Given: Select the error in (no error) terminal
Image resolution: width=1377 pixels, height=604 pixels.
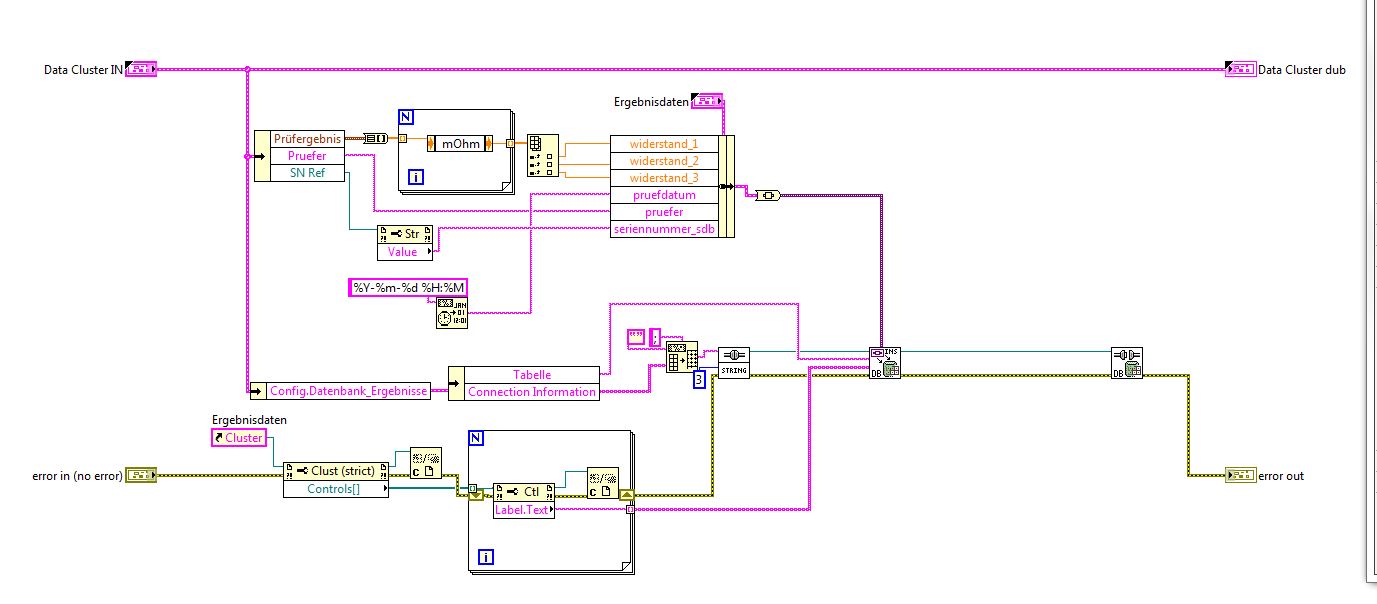Looking at the screenshot, I should 141,476.
